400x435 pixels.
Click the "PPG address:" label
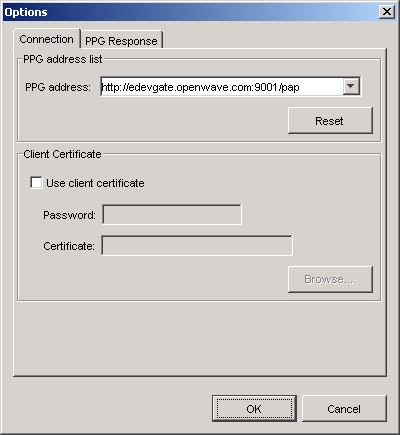(58, 87)
